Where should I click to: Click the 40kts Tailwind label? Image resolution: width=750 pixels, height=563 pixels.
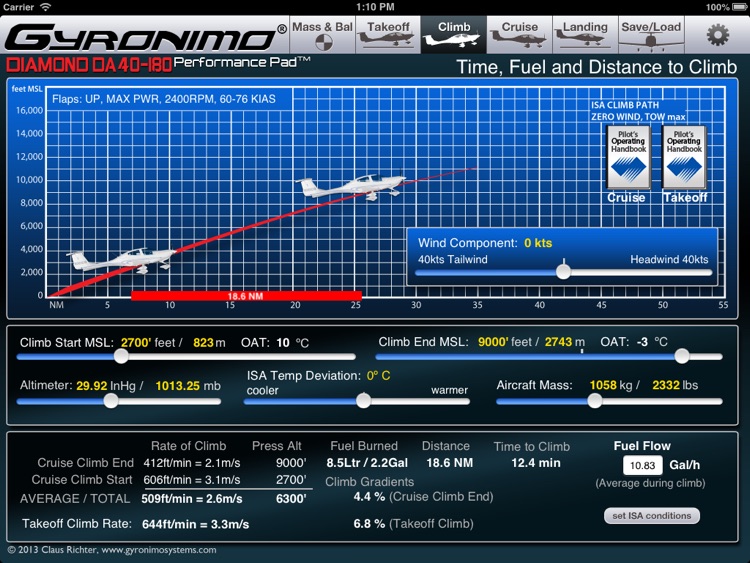[x=452, y=259]
